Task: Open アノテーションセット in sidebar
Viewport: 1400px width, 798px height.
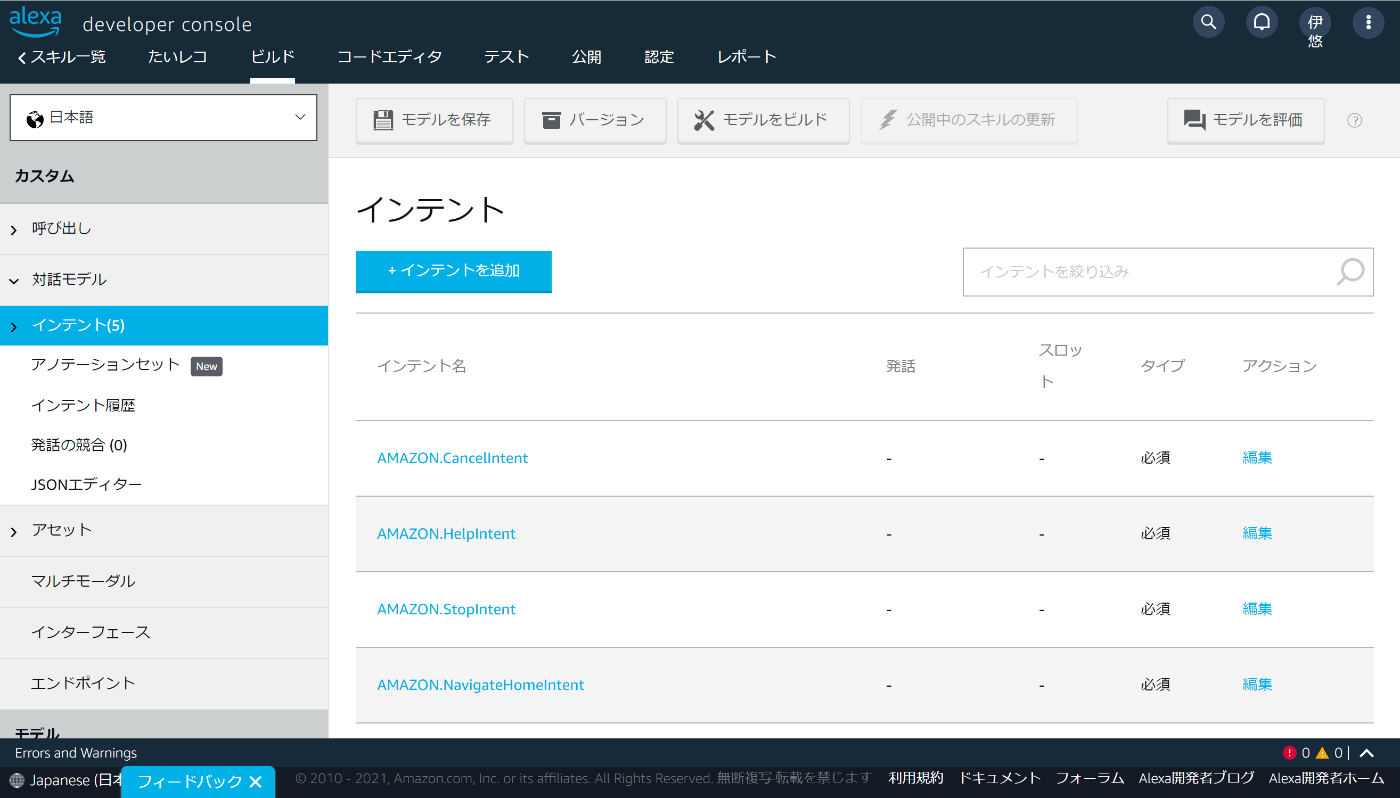Action: pyautogui.click(x=106, y=365)
